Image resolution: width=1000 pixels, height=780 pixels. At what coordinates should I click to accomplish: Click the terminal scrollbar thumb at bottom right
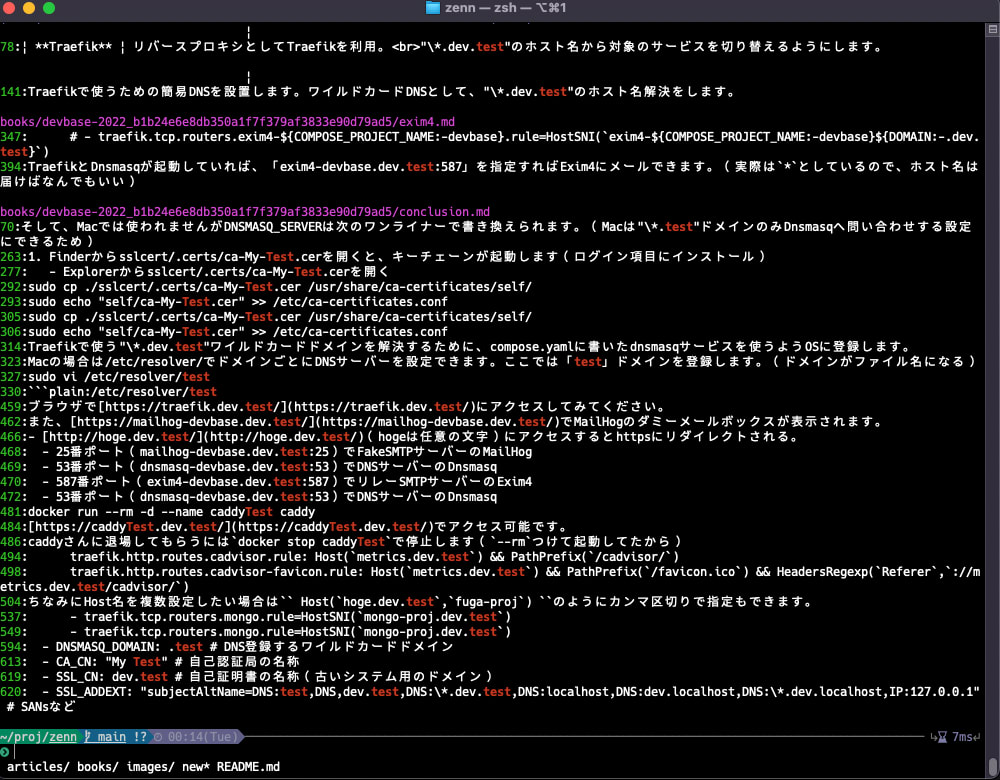(x=992, y=767)
